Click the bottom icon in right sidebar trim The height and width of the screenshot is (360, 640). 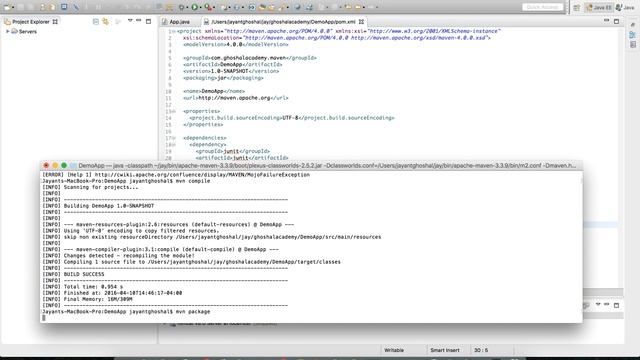click(x=633, y=45)
